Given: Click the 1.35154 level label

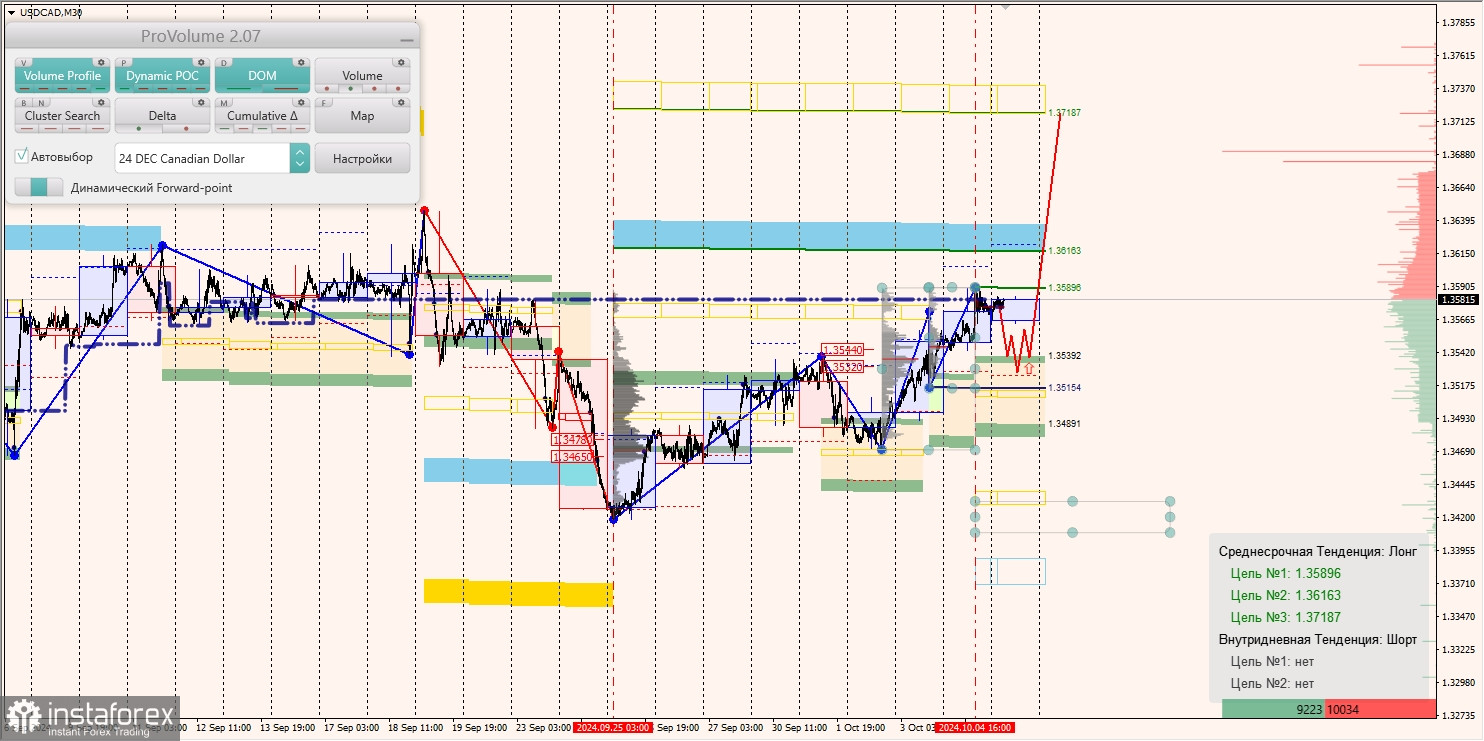Looking at the screenshot, I should pyautogui.click(x=1066, y=387).
